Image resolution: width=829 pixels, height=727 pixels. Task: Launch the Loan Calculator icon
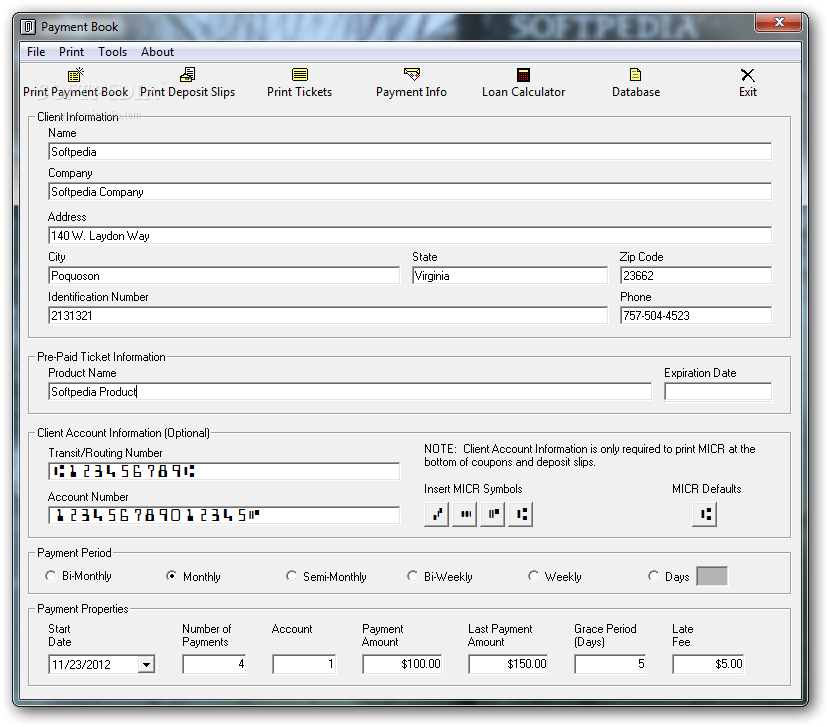tap(523, 75)
